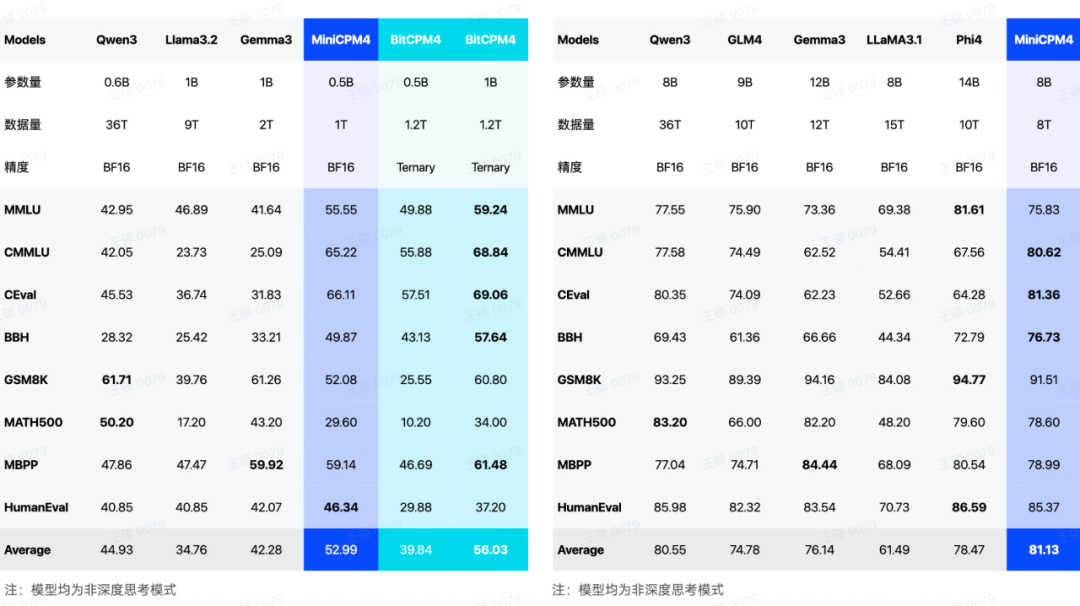
Task: Select the bold MBPP score 84.44
Action: pos(819,465)
